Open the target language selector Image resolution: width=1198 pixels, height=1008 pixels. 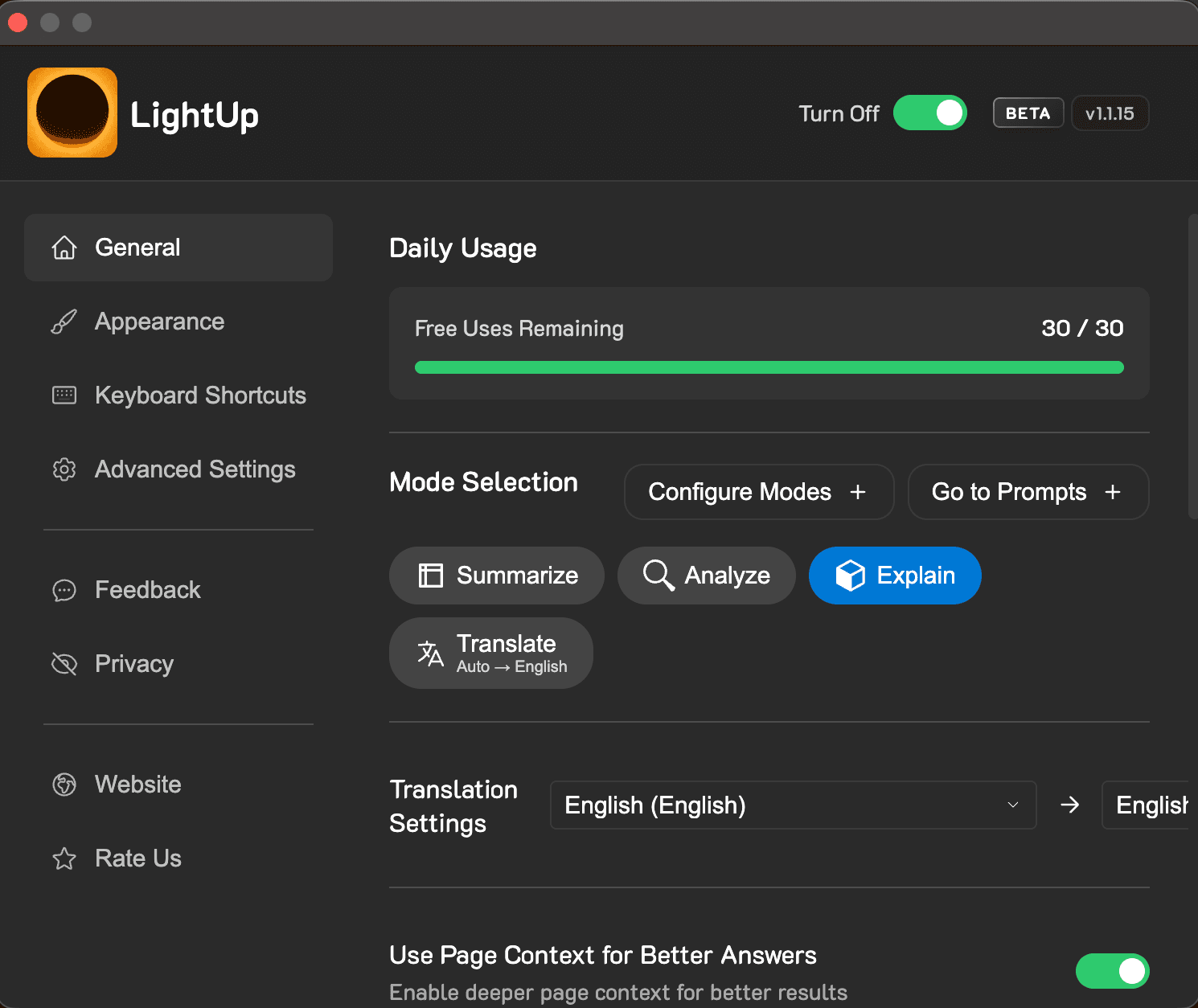(x=1151, y=805)
